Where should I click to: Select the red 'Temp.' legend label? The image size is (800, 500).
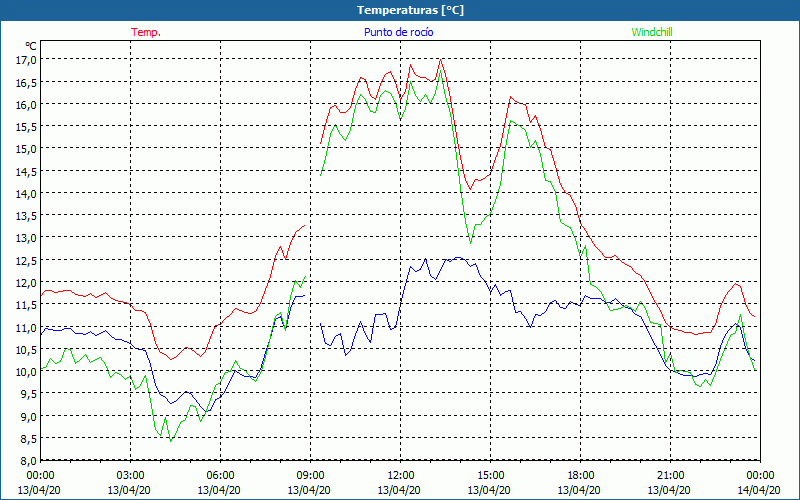(146, 32)
